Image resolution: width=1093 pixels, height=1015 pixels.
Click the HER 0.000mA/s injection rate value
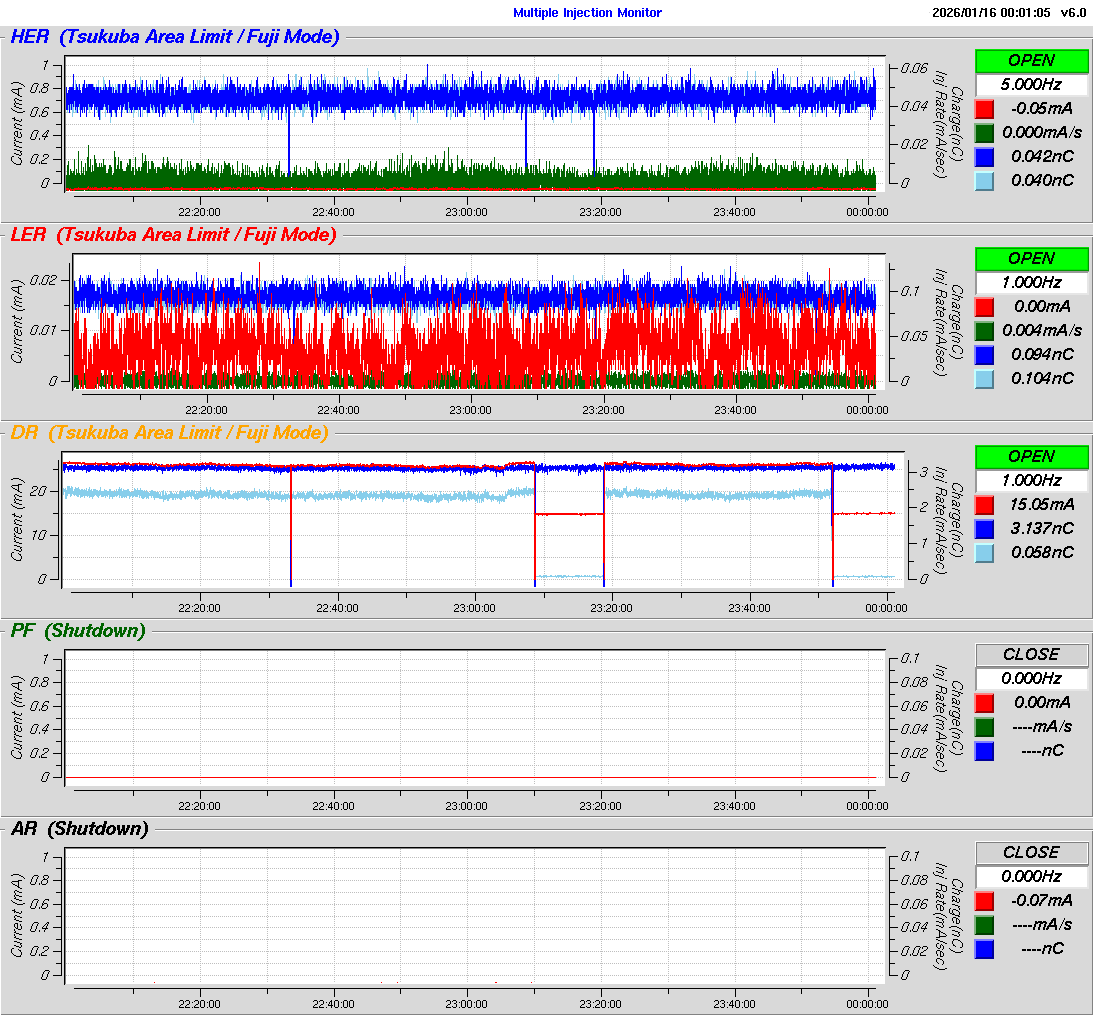click(1041, 132)
